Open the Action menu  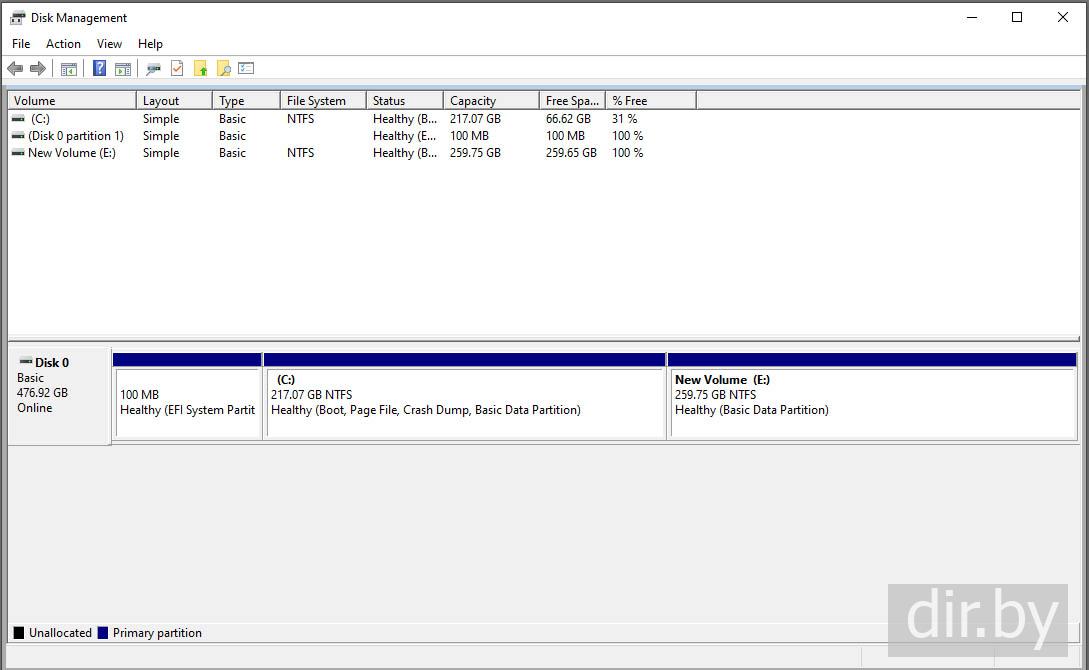tap(63, 44)
